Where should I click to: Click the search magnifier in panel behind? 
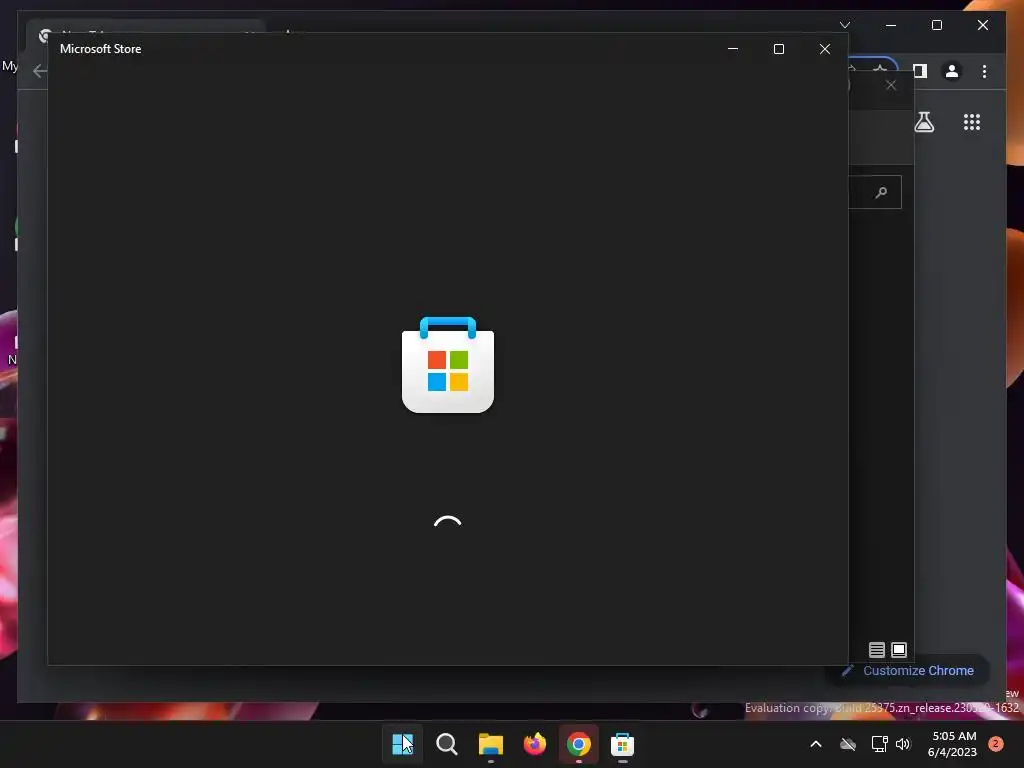881,192
